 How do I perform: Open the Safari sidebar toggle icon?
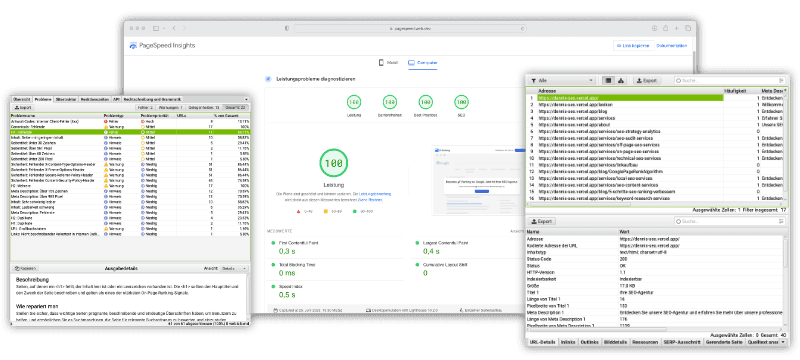pos(157,29)
